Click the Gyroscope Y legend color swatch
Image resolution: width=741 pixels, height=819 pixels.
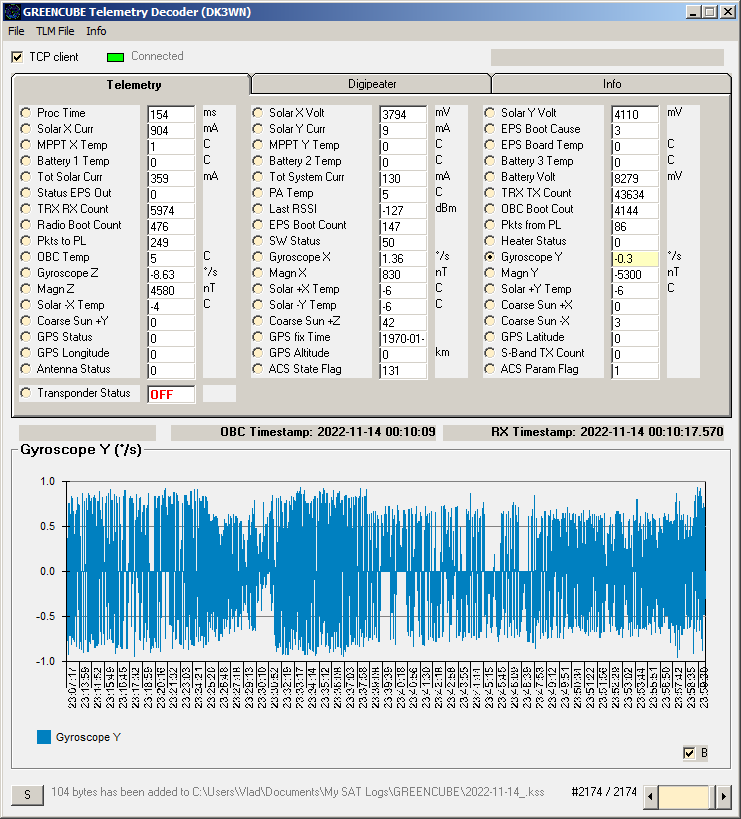44,737
